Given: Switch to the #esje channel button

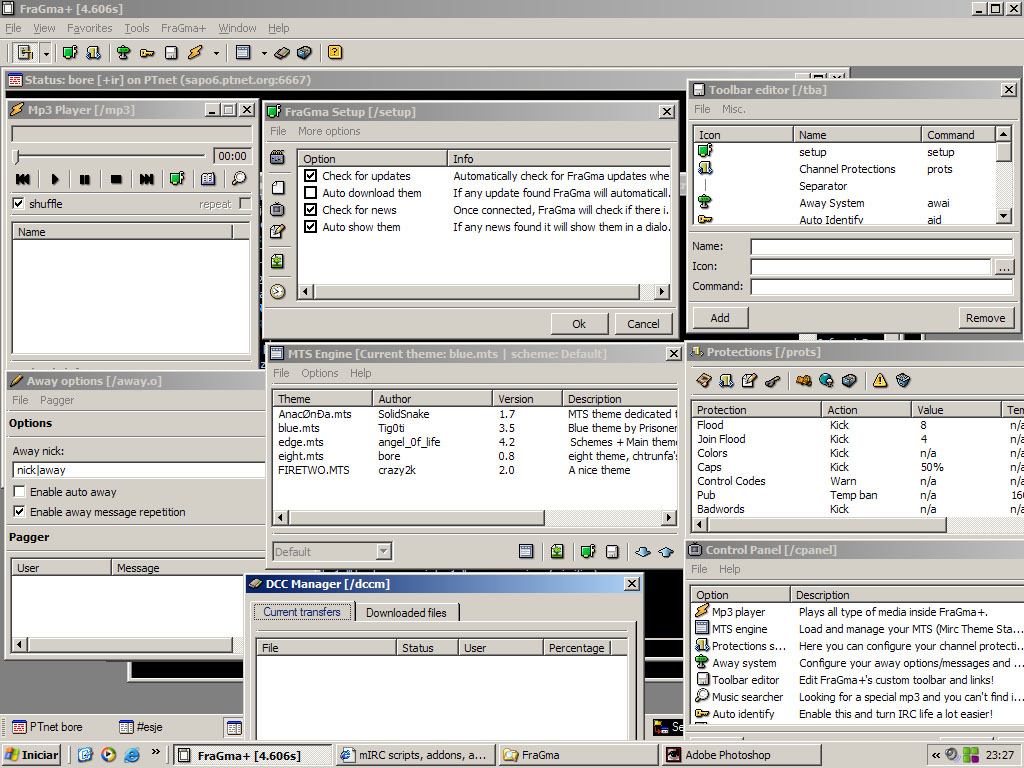Looking at the screenshot, I should [x=141, y=727].
